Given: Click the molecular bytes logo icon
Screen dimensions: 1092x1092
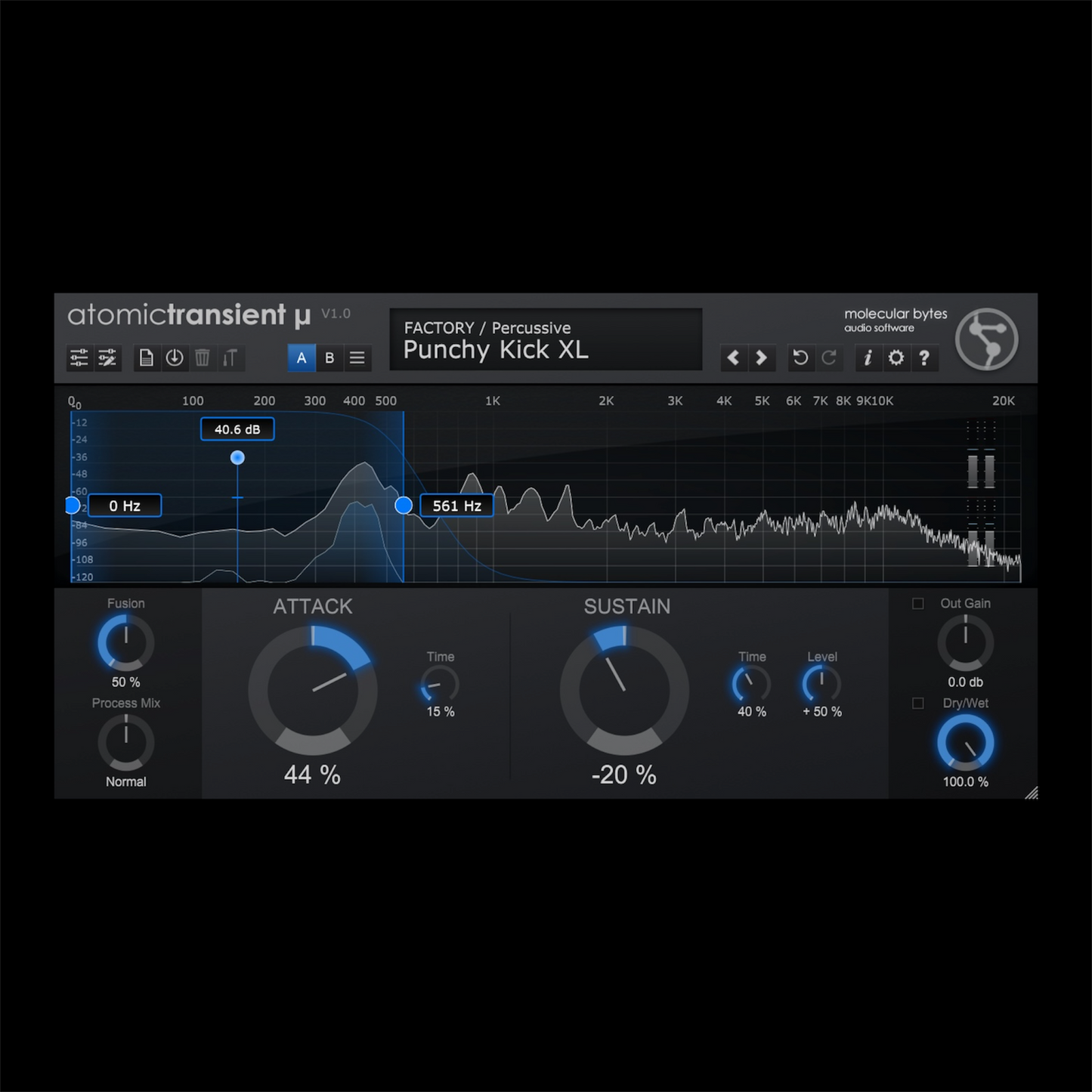Looking at the screenshot, I should 986,339.
